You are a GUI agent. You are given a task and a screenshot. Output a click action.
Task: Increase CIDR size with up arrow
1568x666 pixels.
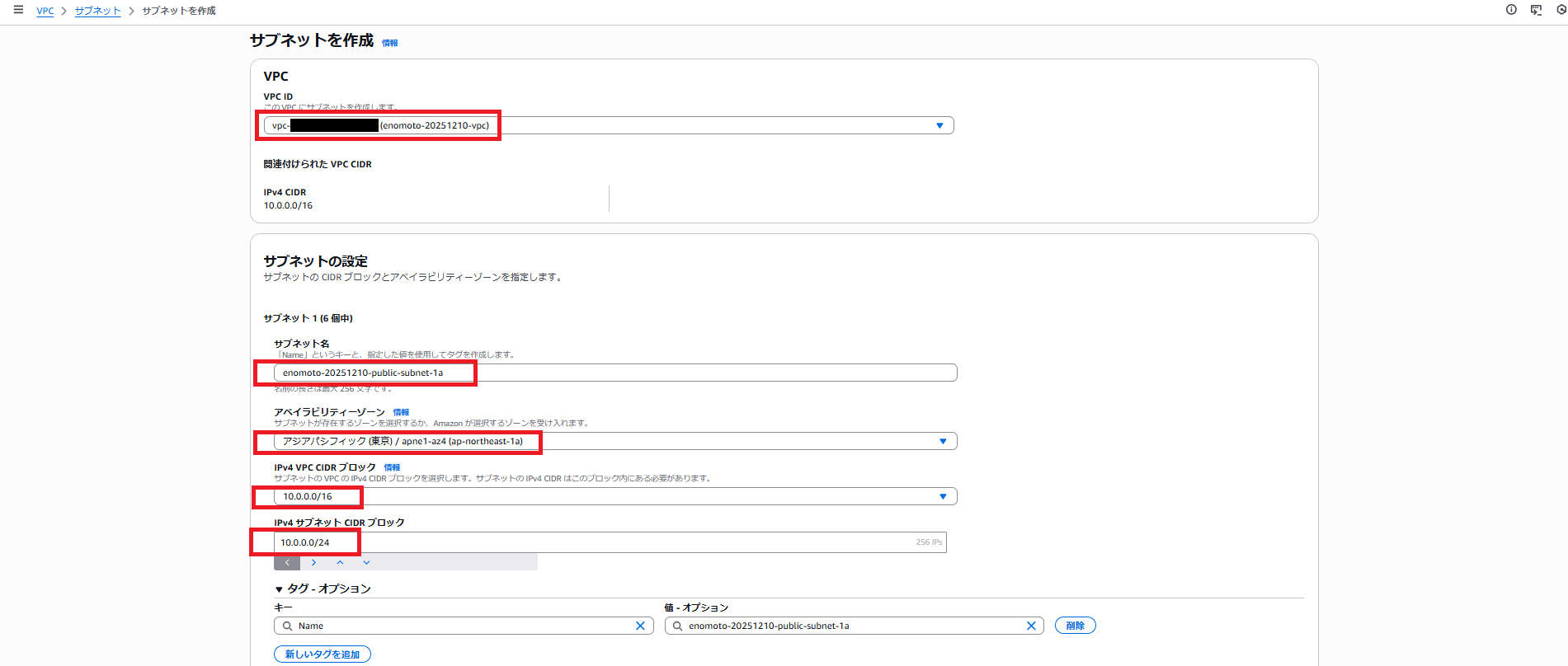coord(340,563)
